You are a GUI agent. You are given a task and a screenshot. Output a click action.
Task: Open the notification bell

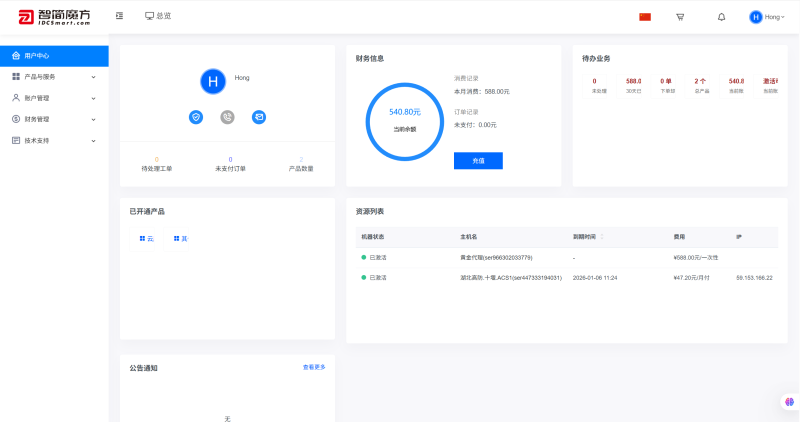pos(721,17)
